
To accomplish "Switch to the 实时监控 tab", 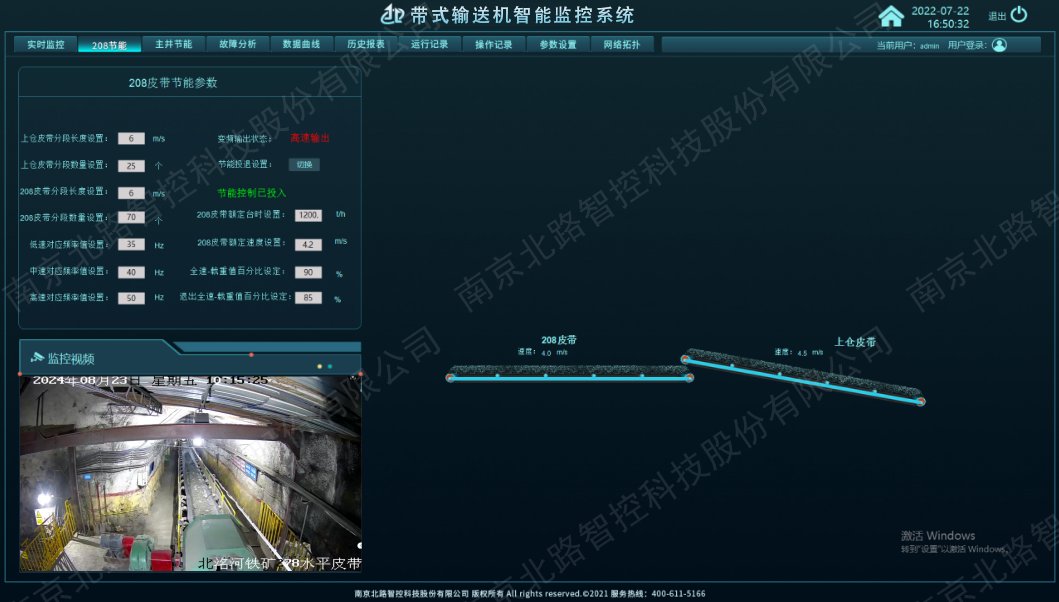I will point(45,45).
